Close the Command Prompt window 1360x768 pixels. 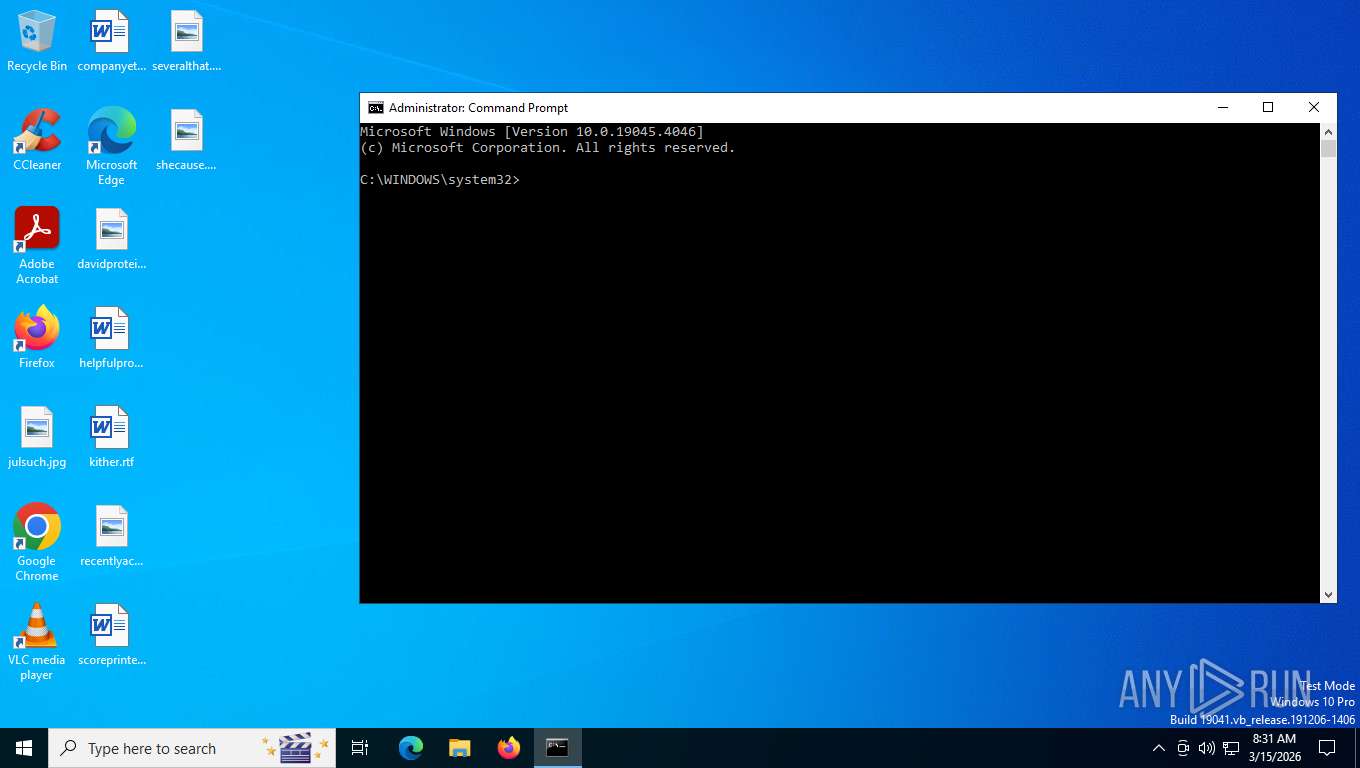click(x=1314, y=108)
